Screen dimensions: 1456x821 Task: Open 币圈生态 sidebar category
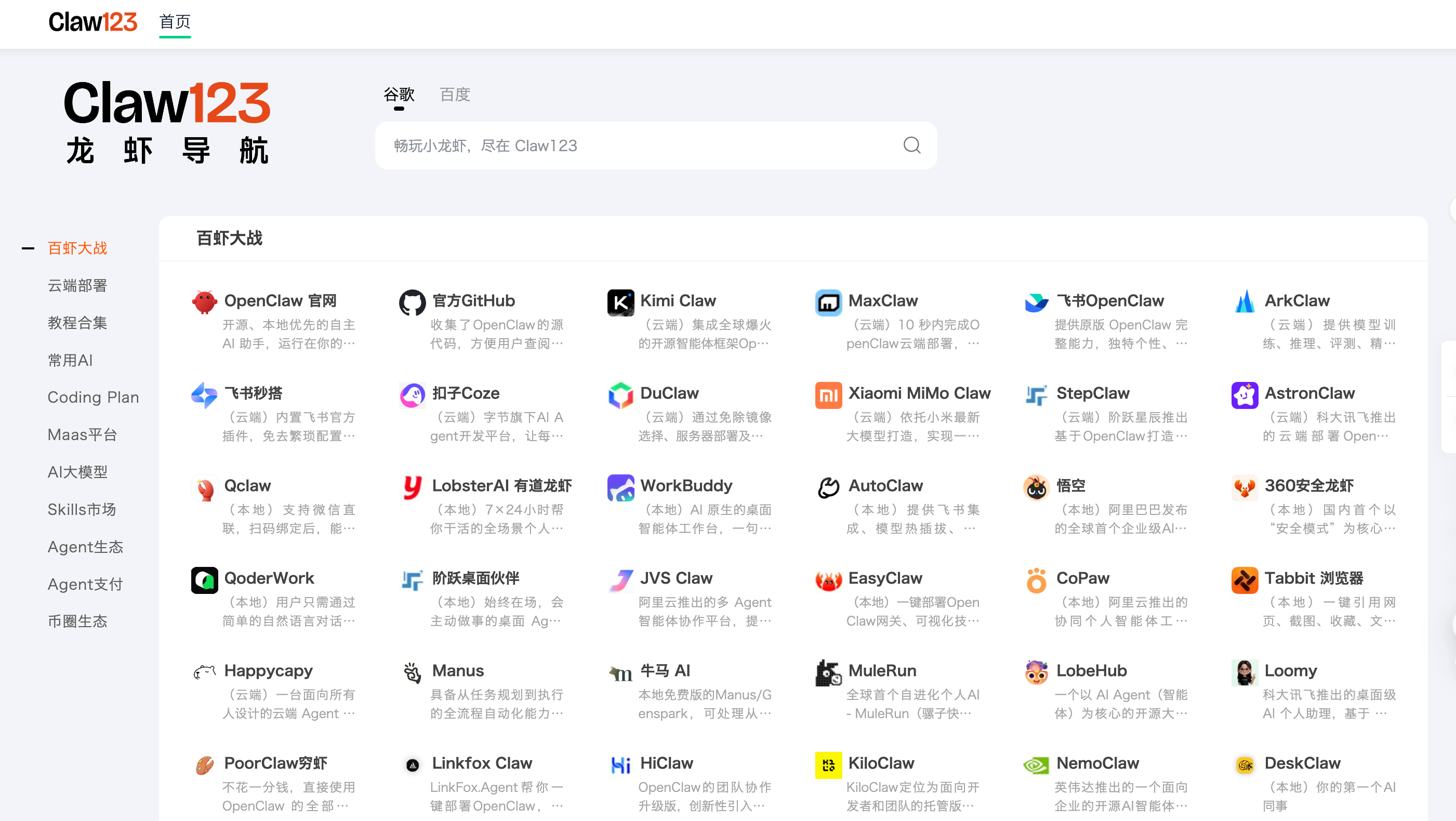click(x=77, y=621)
